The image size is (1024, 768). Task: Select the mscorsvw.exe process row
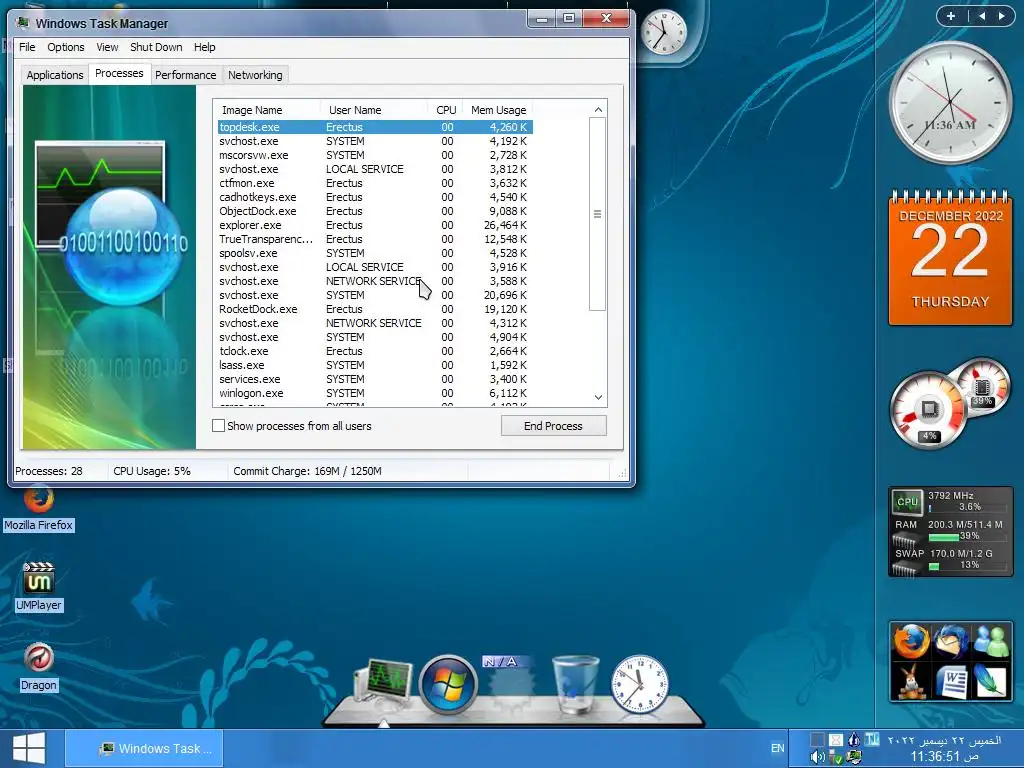click(375, 155)
